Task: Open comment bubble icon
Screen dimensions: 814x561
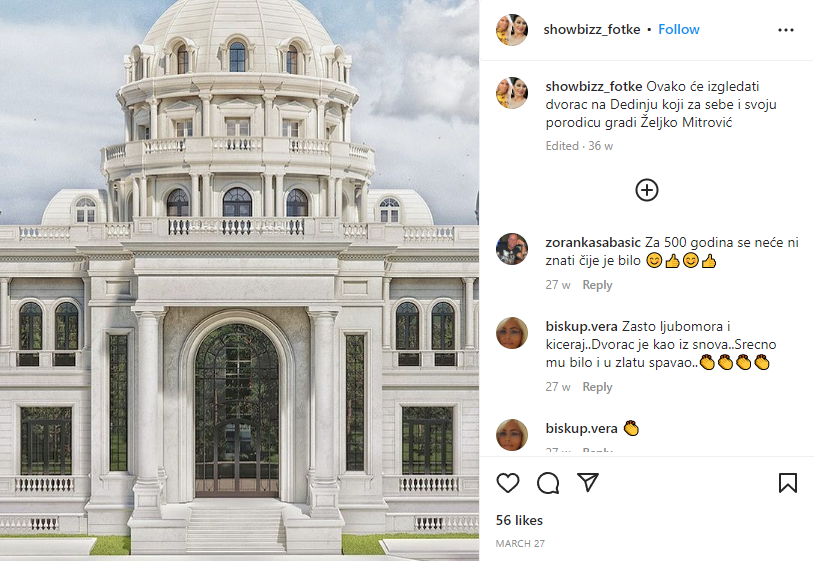Action: coord(548,483)
